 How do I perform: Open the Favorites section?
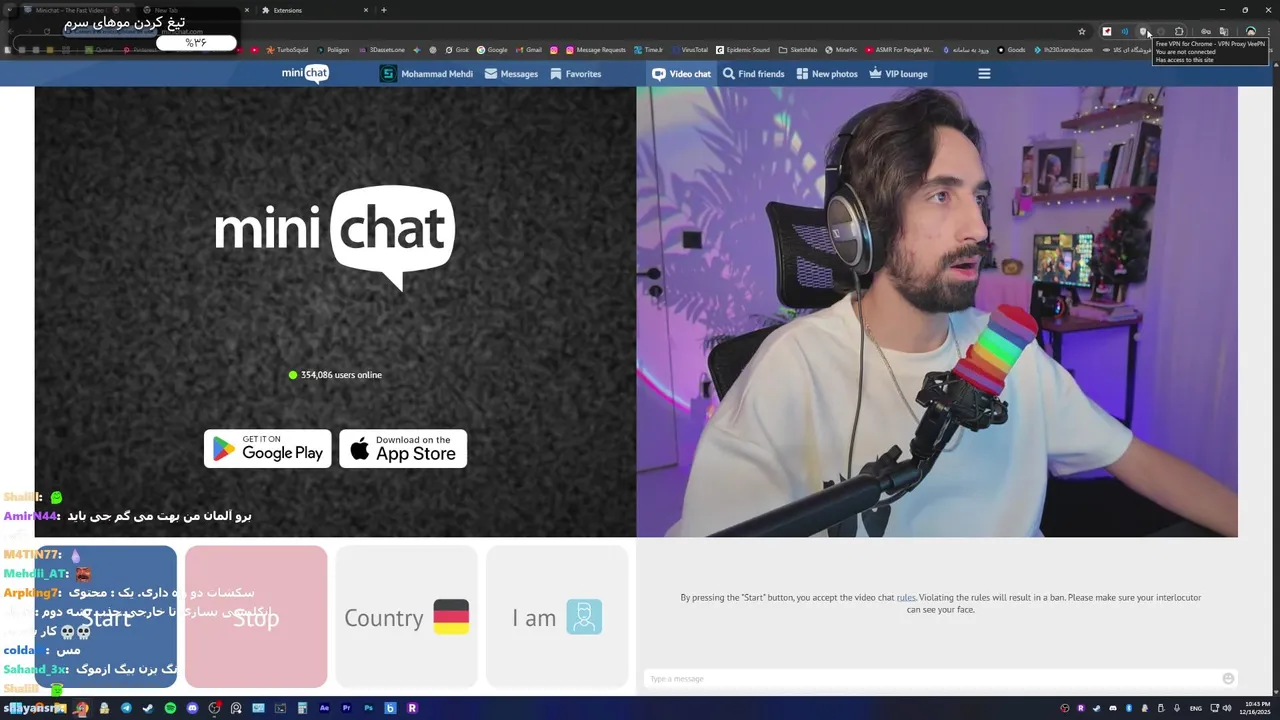pos(575,74)
